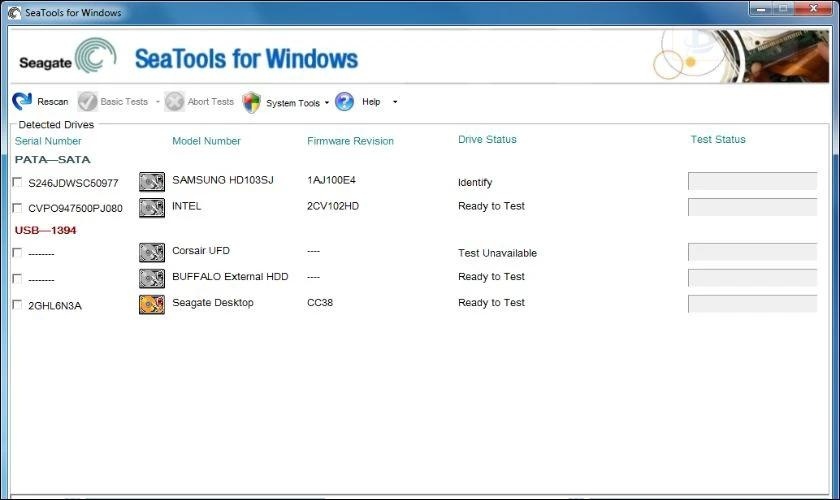Enable the checkbox for drive 2GHL6N3A
The image size is (840, 500).
(x=17, y=304)
